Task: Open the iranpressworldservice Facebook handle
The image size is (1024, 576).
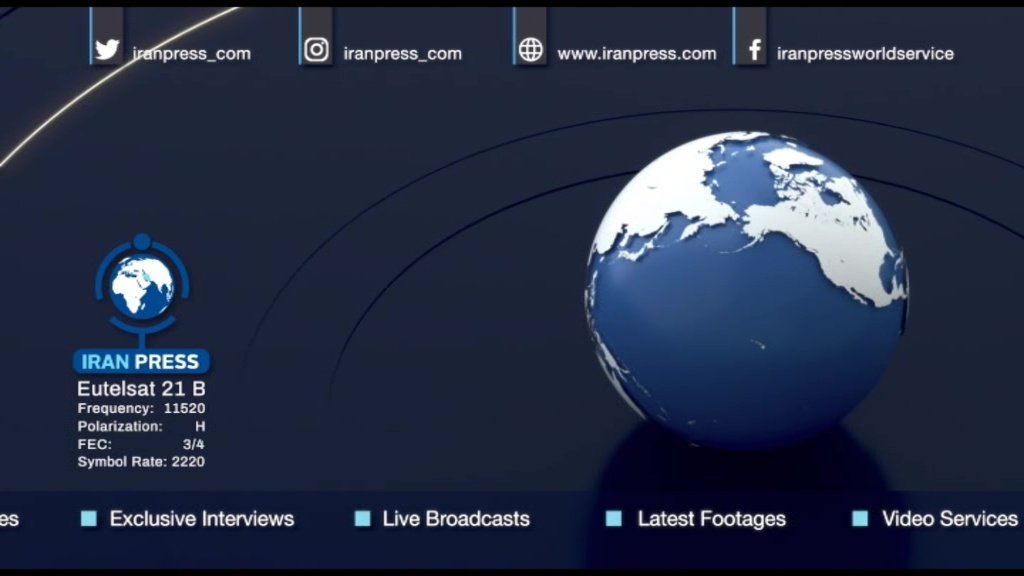Action: (x=865, y=54)
